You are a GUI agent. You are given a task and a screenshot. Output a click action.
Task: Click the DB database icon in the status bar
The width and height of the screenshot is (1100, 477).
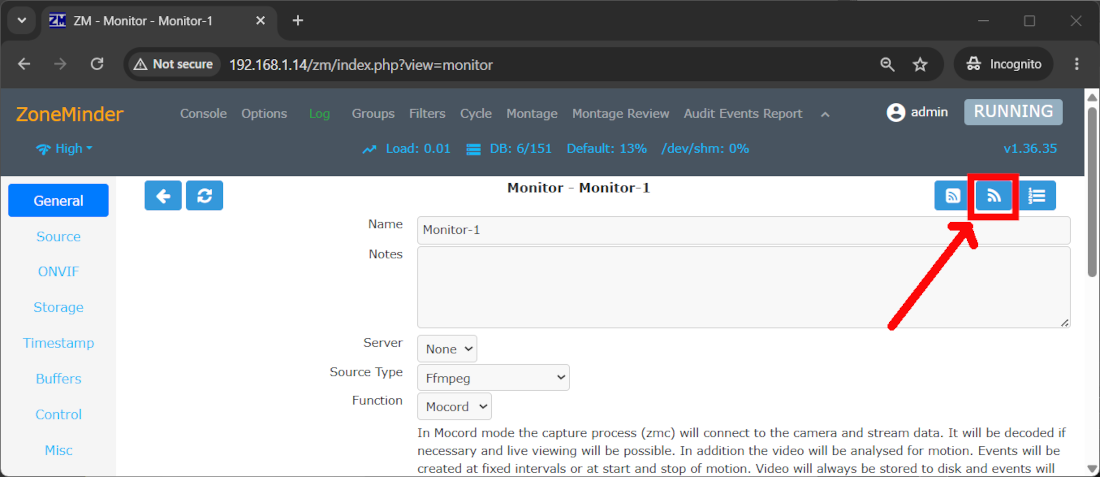click(x=474, y=149)
